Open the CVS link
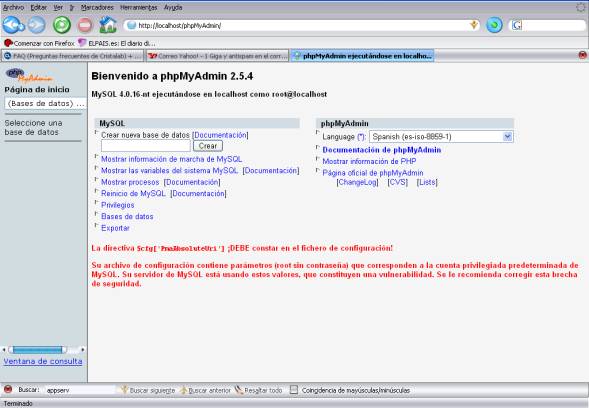The width and height of the screenshot is (589, 408). click(x=397, y=182)
